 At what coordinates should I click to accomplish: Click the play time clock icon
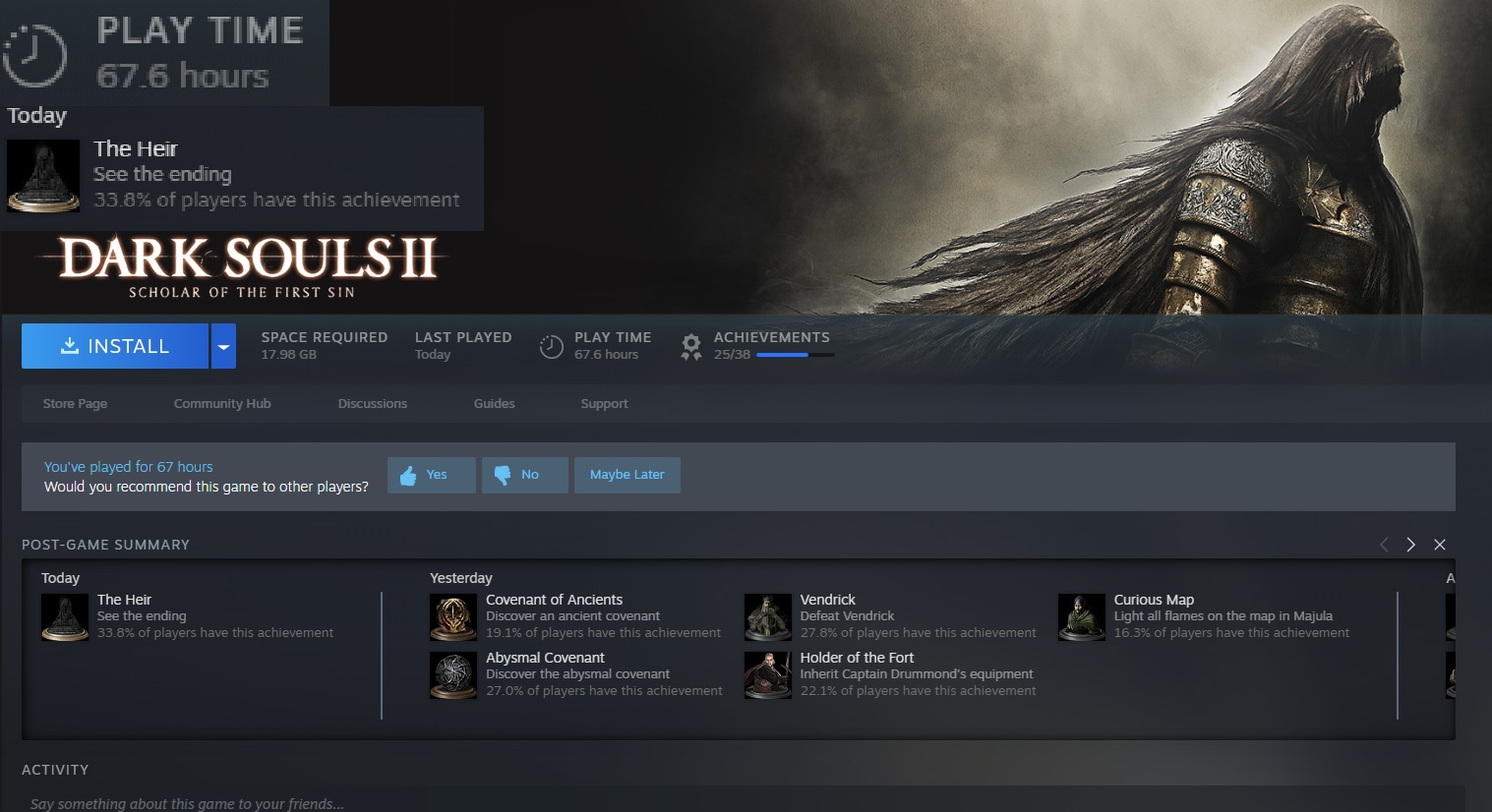click(x=552, y=346)
